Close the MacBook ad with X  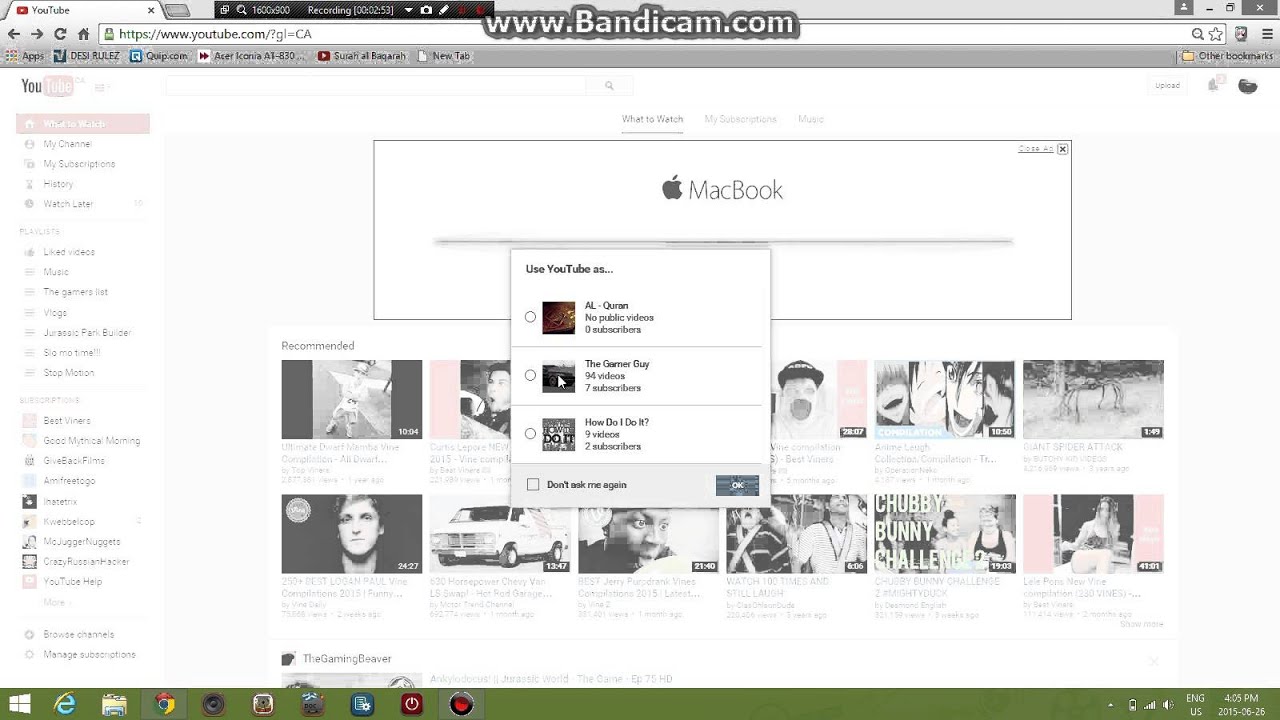1062,149
